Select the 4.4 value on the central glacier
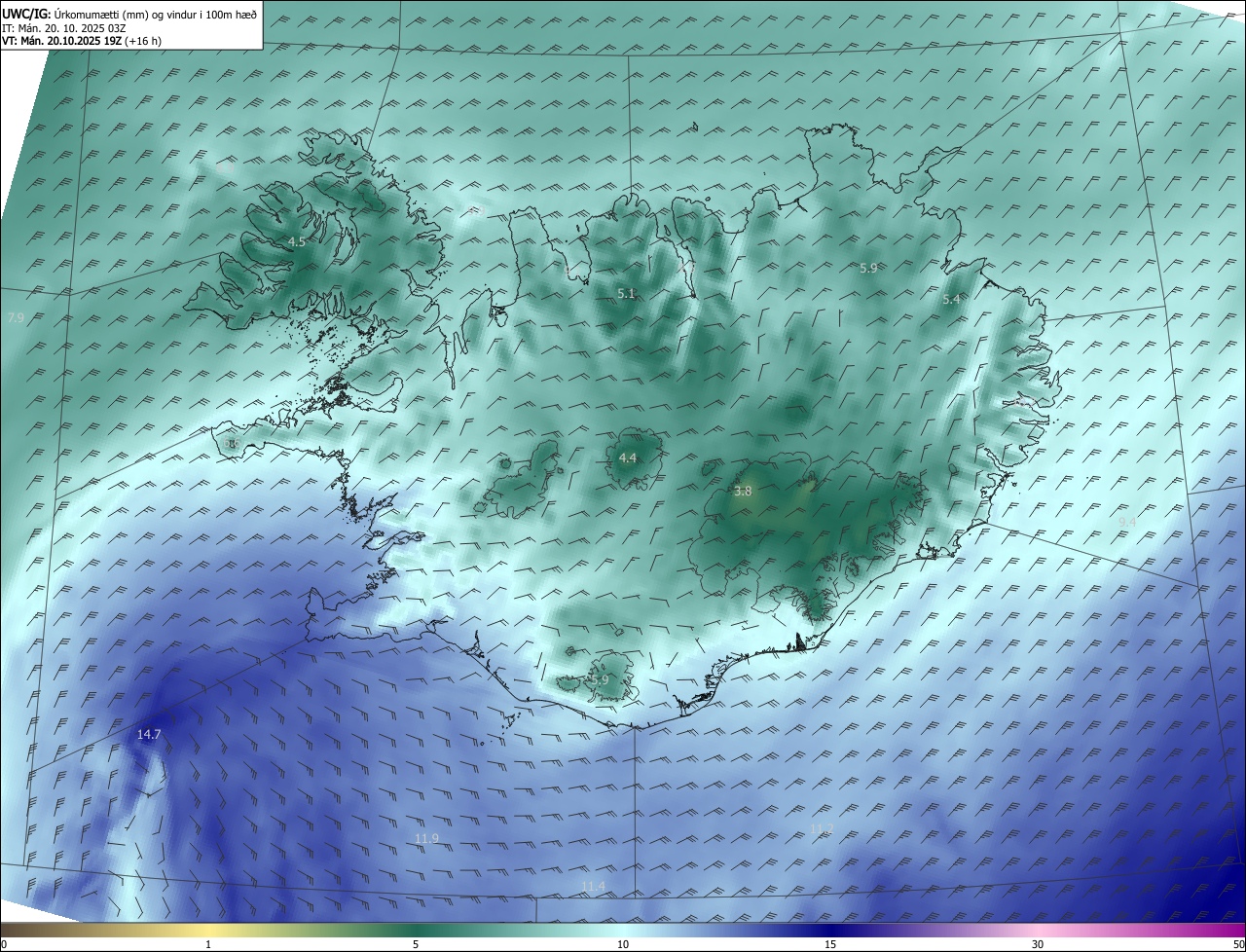 point(628,458)
